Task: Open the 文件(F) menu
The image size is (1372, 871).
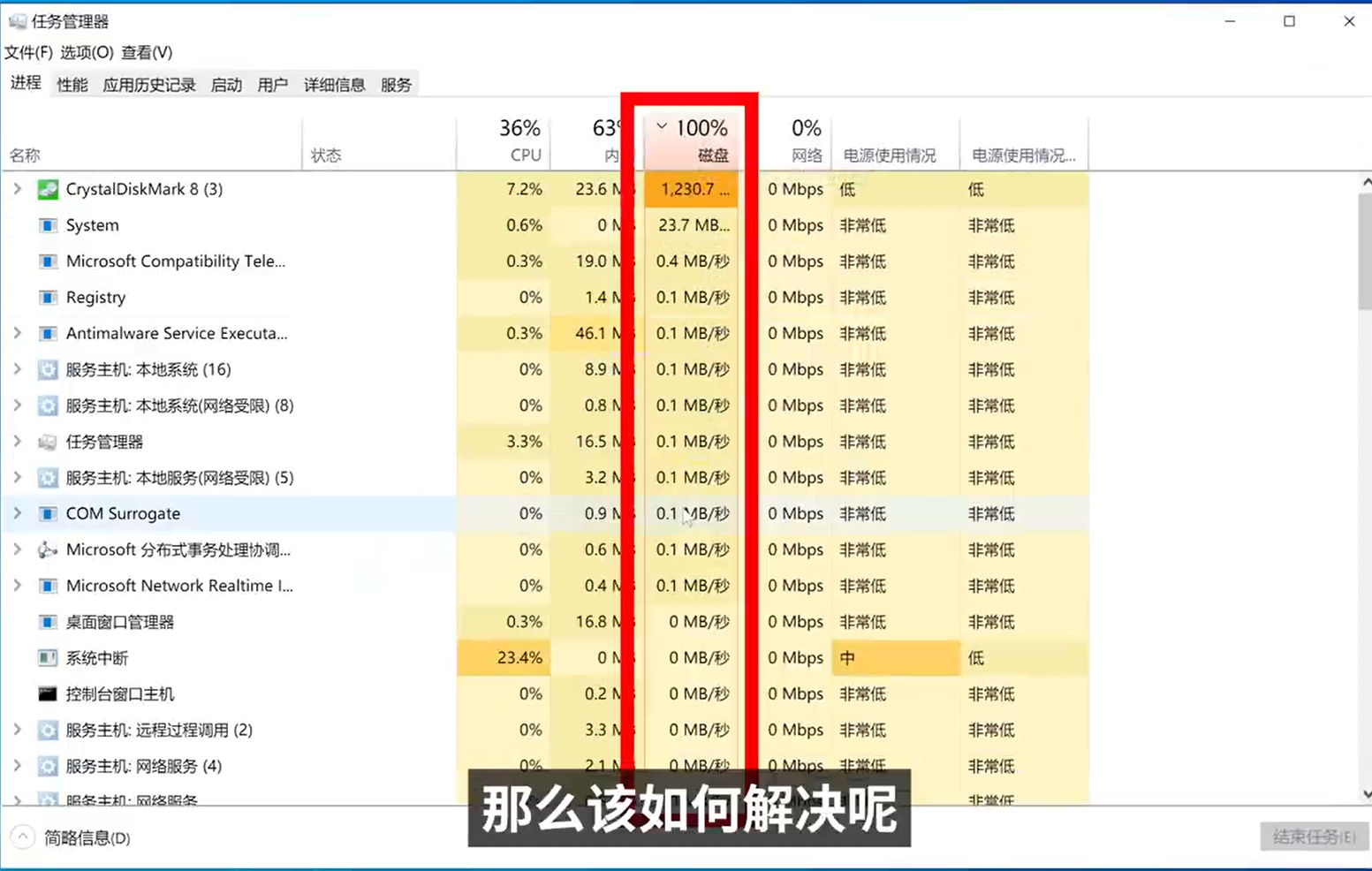Action: pyautogui.click(x=28, y=53)
